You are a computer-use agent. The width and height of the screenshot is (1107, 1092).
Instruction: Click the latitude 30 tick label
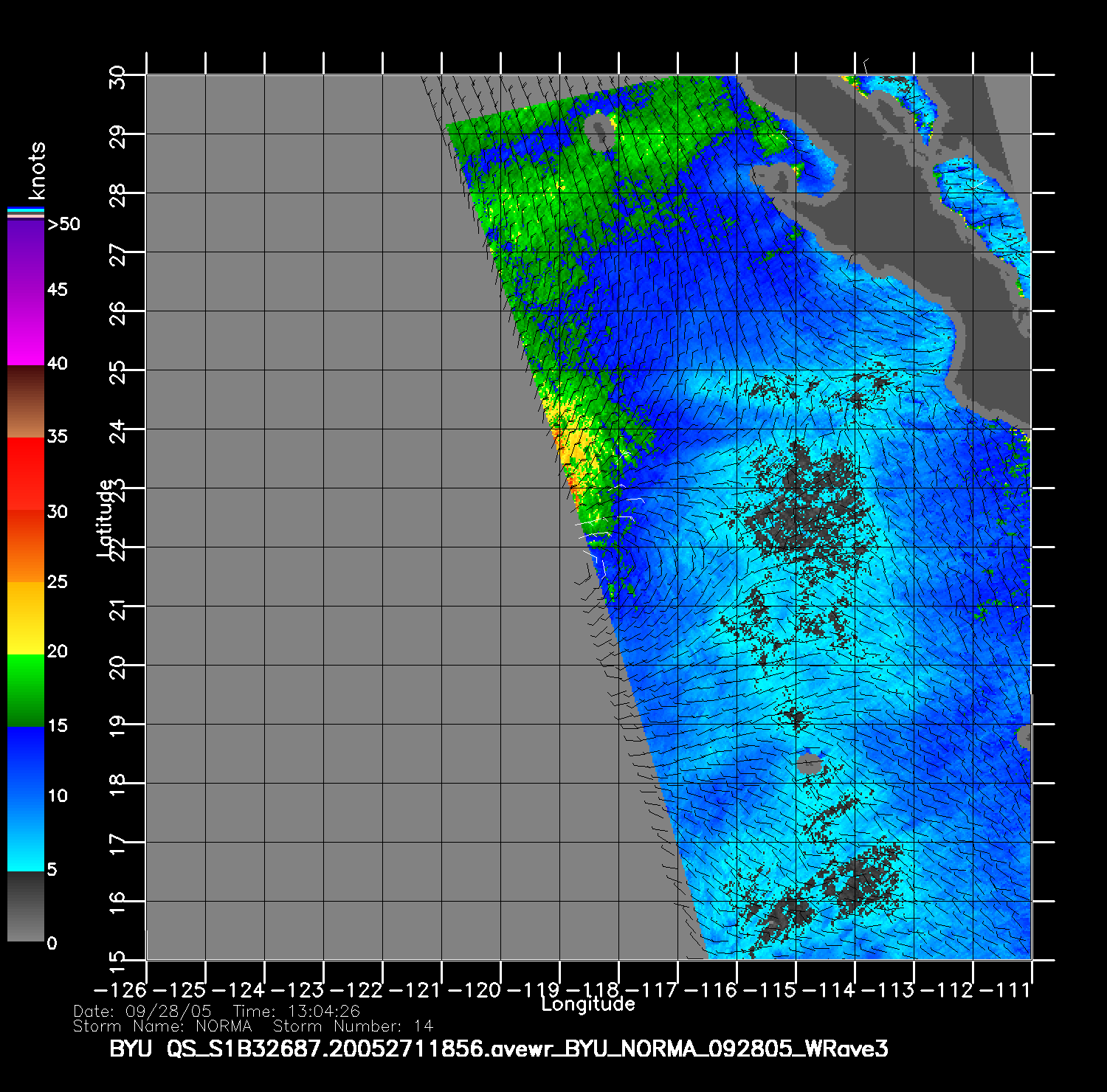(x=117, y=77)
